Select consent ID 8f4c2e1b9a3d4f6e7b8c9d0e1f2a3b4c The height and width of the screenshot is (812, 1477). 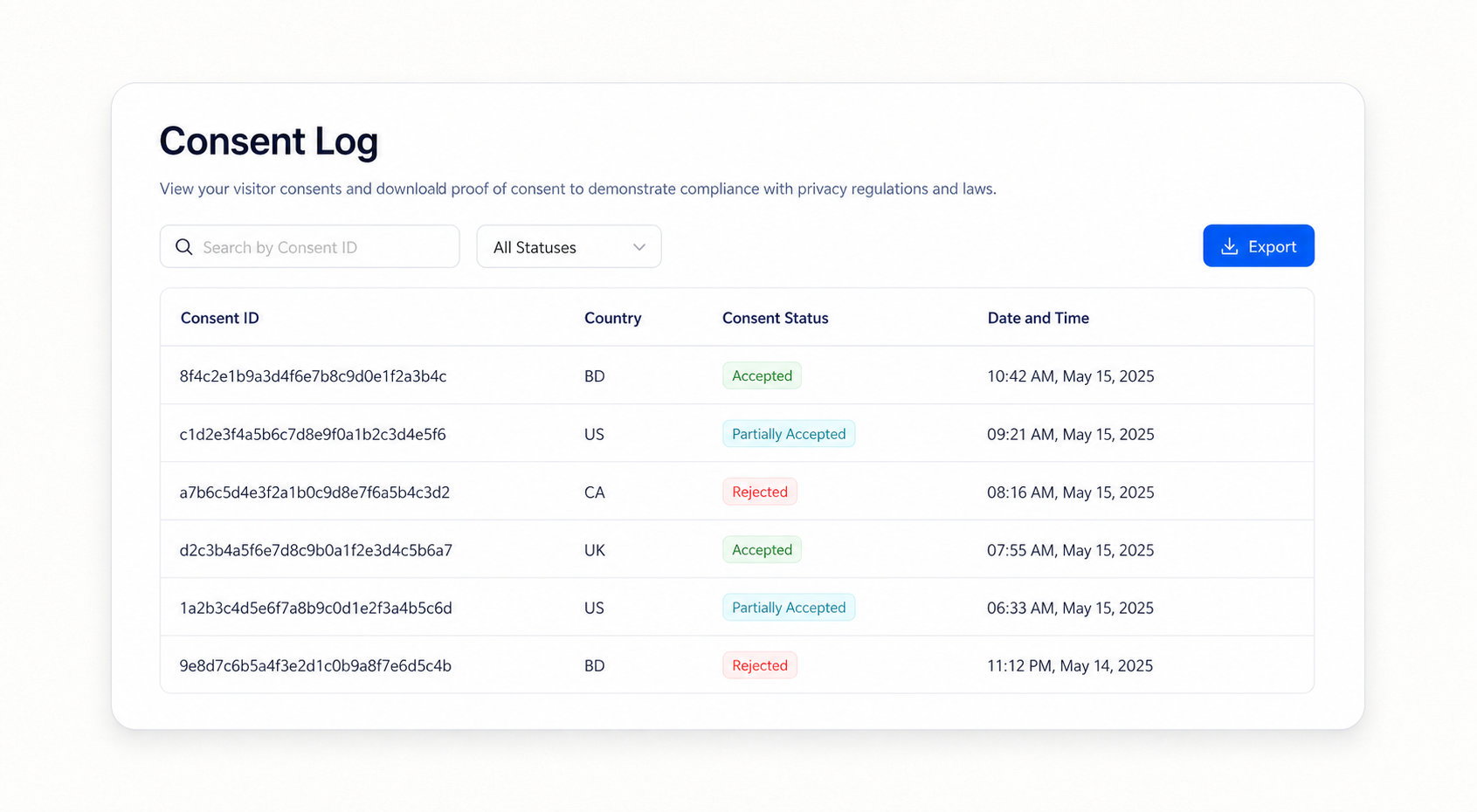click(x=313, y=376)
